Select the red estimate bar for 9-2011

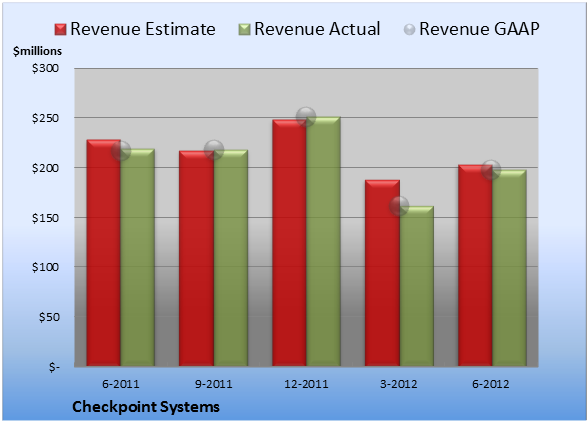(x=196, y=258)
